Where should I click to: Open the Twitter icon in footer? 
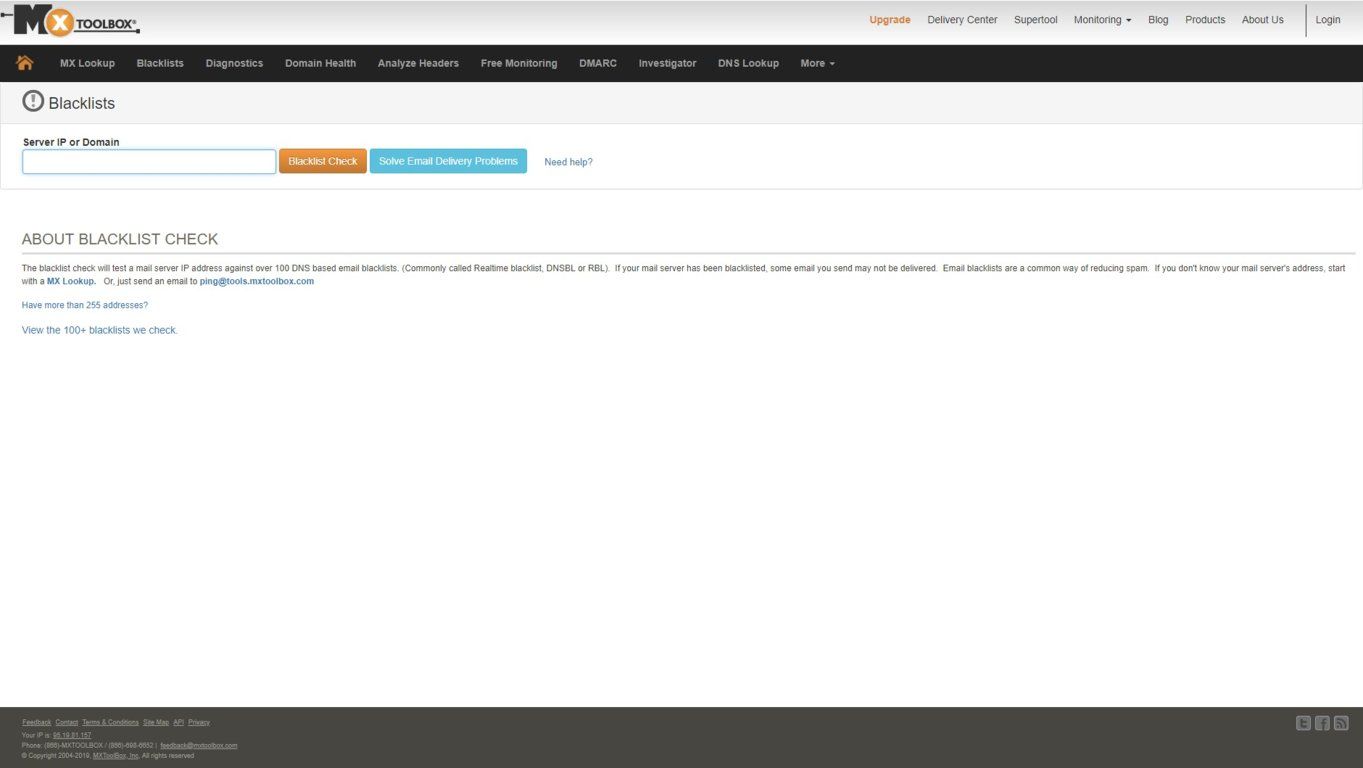[x=1303, y=723]
